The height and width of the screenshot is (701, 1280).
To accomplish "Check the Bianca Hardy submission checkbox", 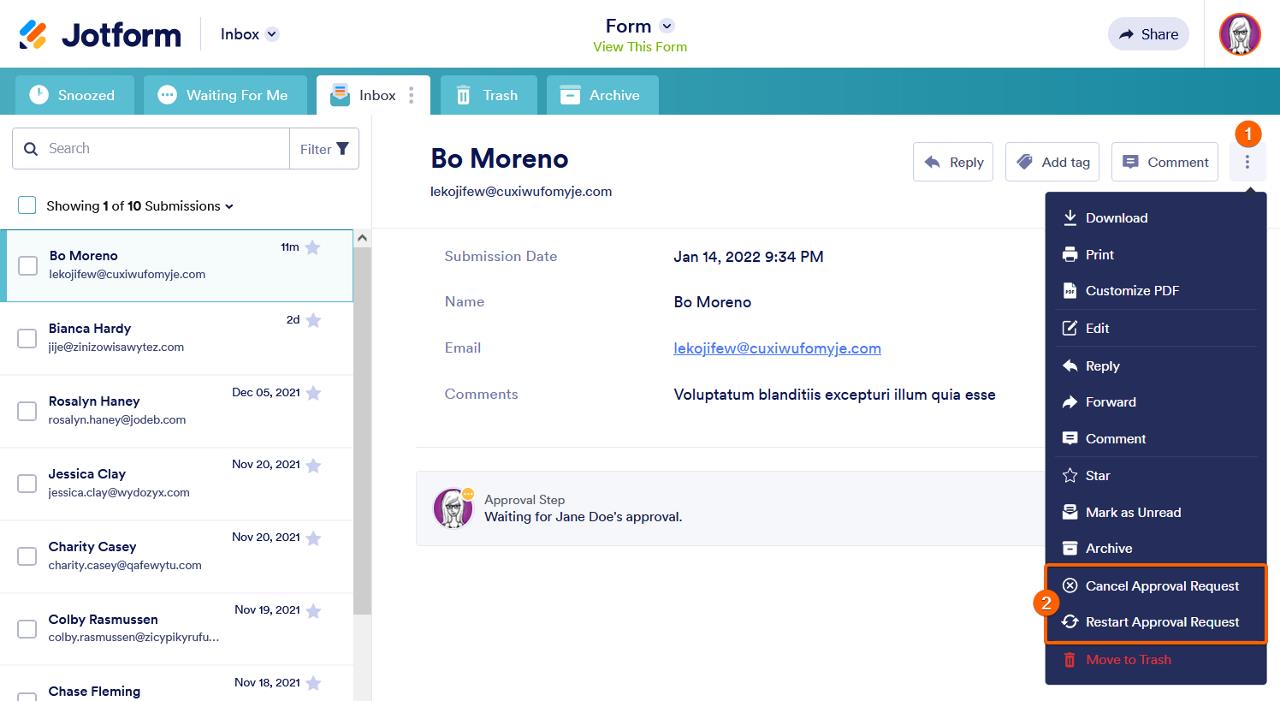I will [28, 338].
